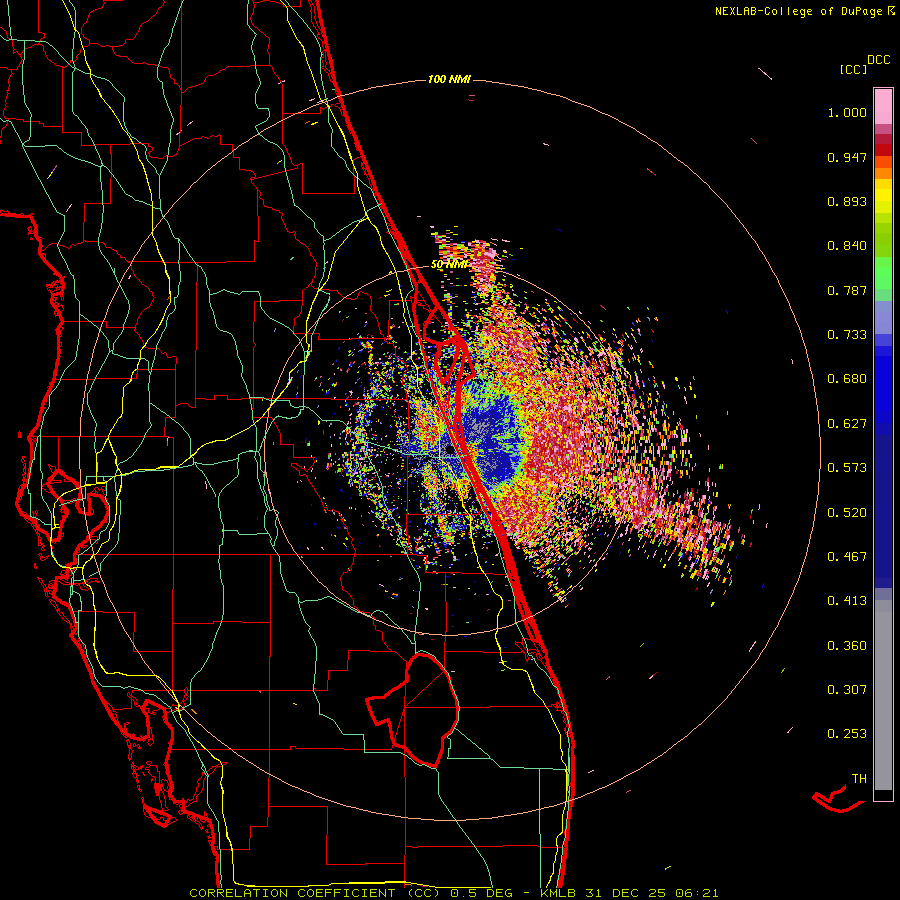The height and width of the screenshot is (900, 900).
Task: Click the 1.000 scale value
Action: (847, 112)
